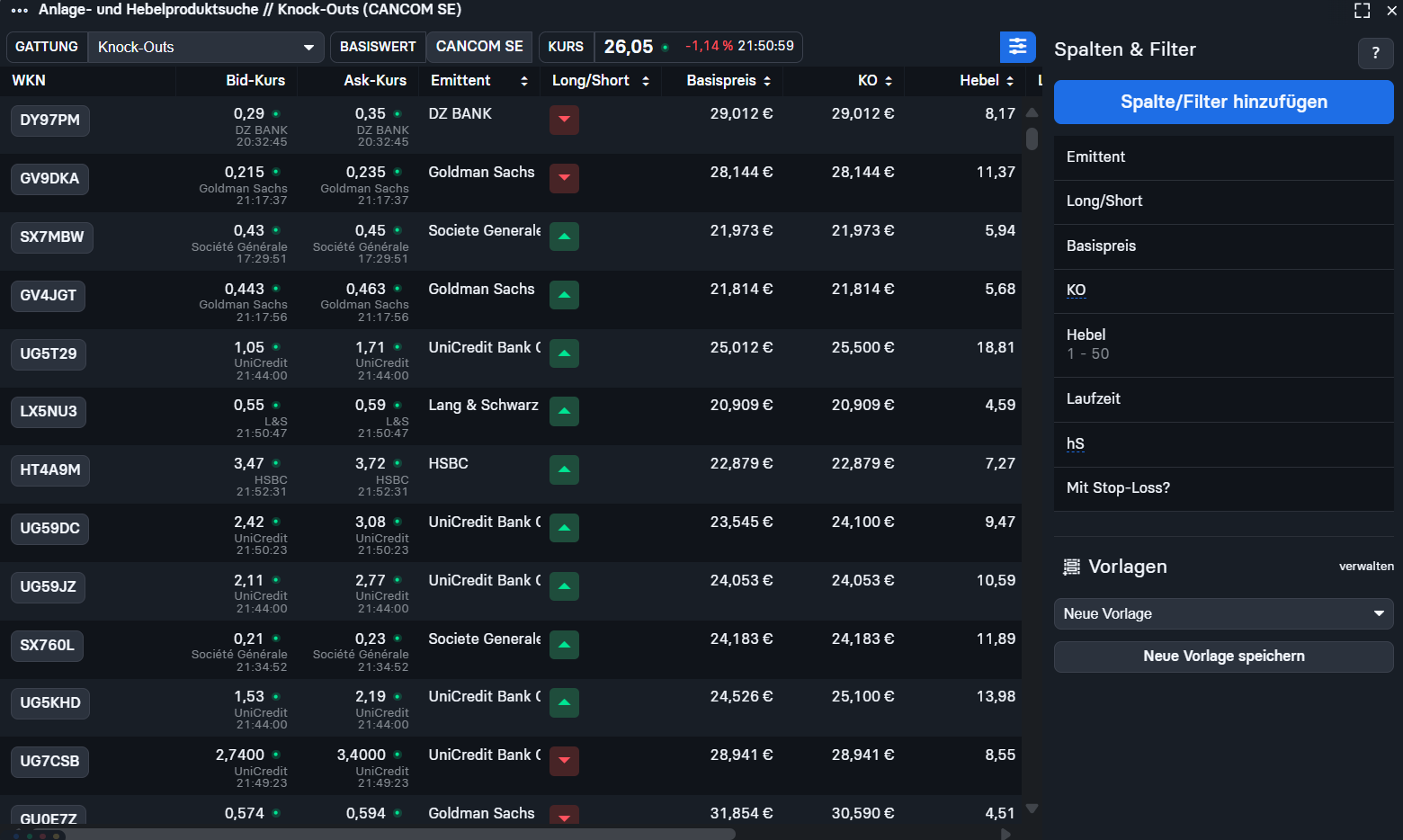
Task: Sort table by KO column header
Action: click(874, 81)
